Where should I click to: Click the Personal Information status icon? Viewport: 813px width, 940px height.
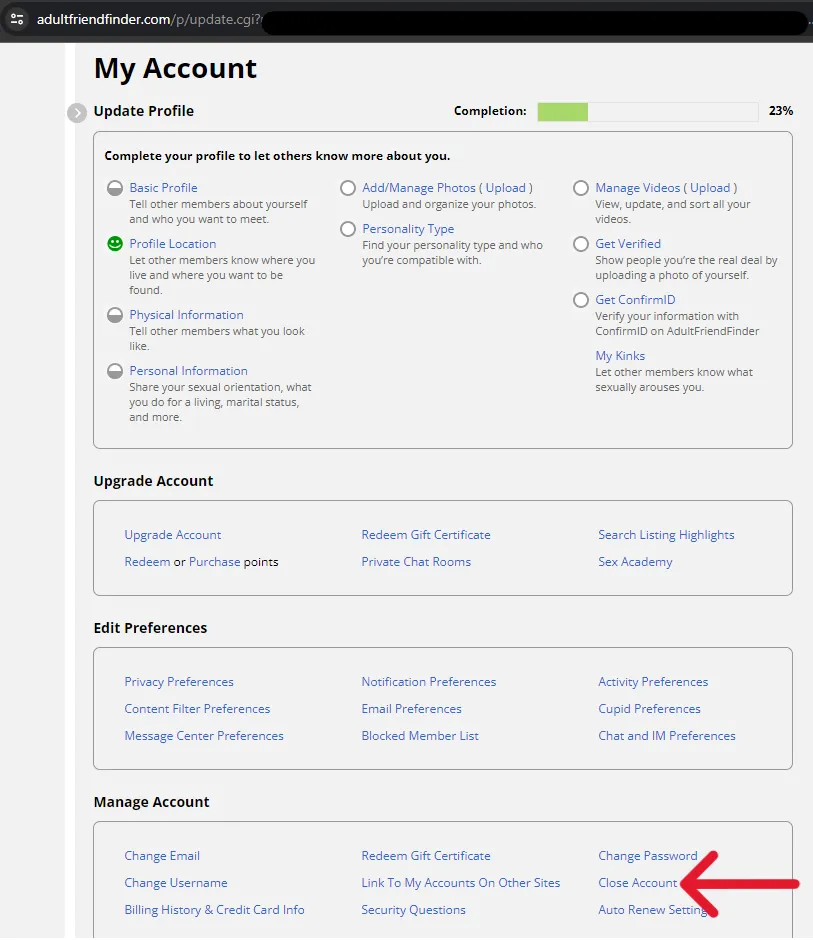pos(115,371)
